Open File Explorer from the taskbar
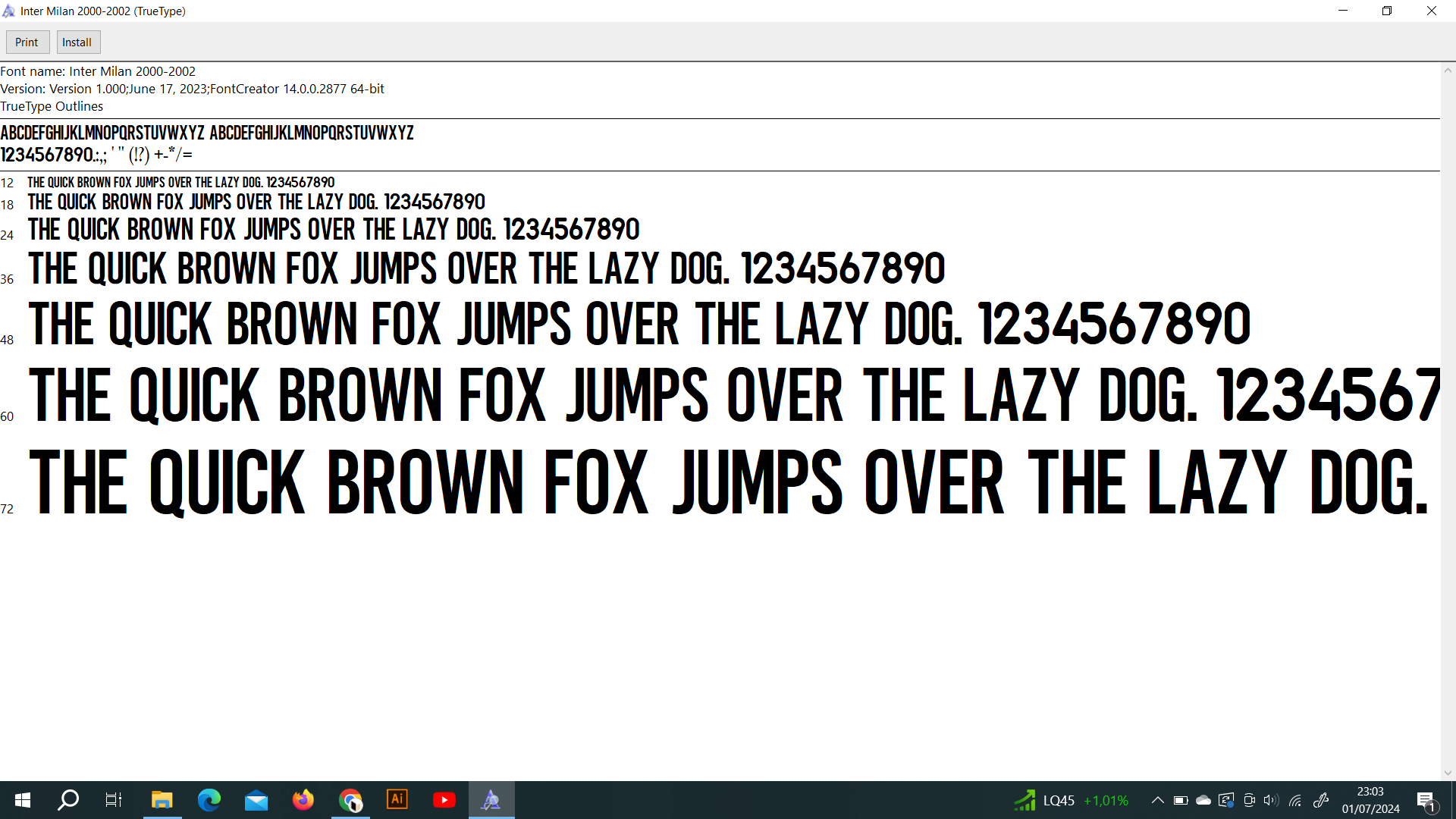Image resolution: width=1456 pixels, height=819 pixels. [162, 800]
